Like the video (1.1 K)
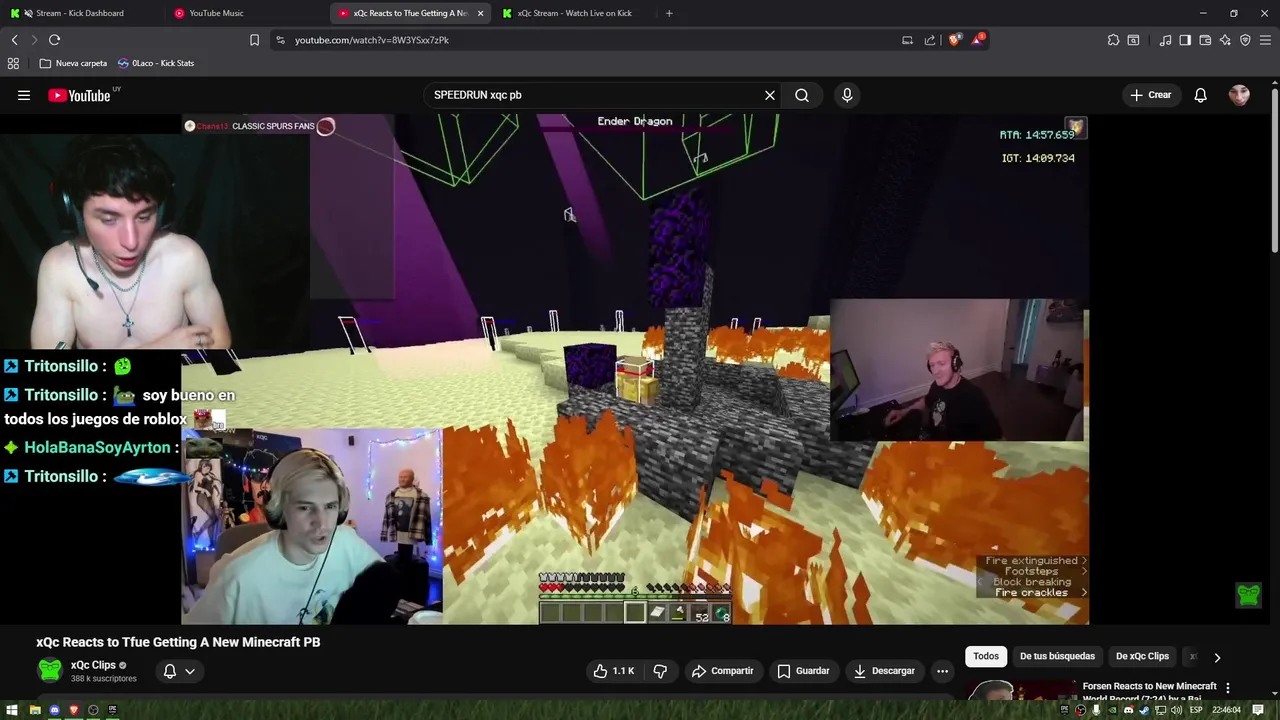 point(614,671)
